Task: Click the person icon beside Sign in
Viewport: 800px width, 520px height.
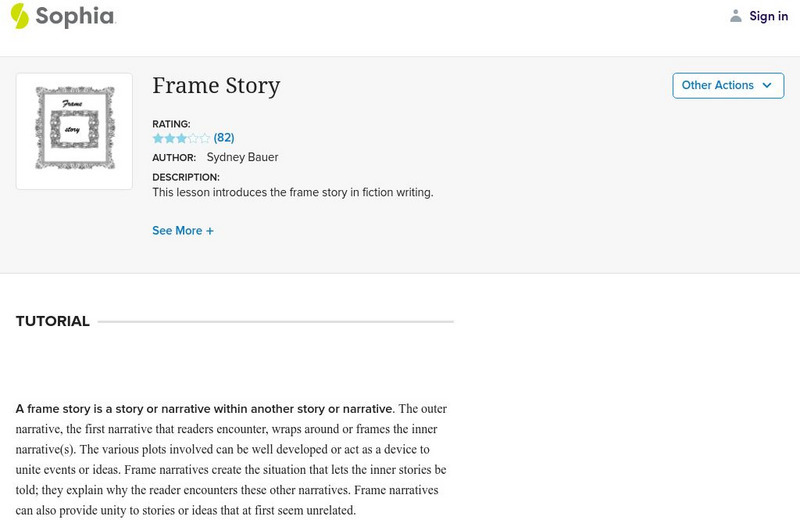Action: coord(736,16)
